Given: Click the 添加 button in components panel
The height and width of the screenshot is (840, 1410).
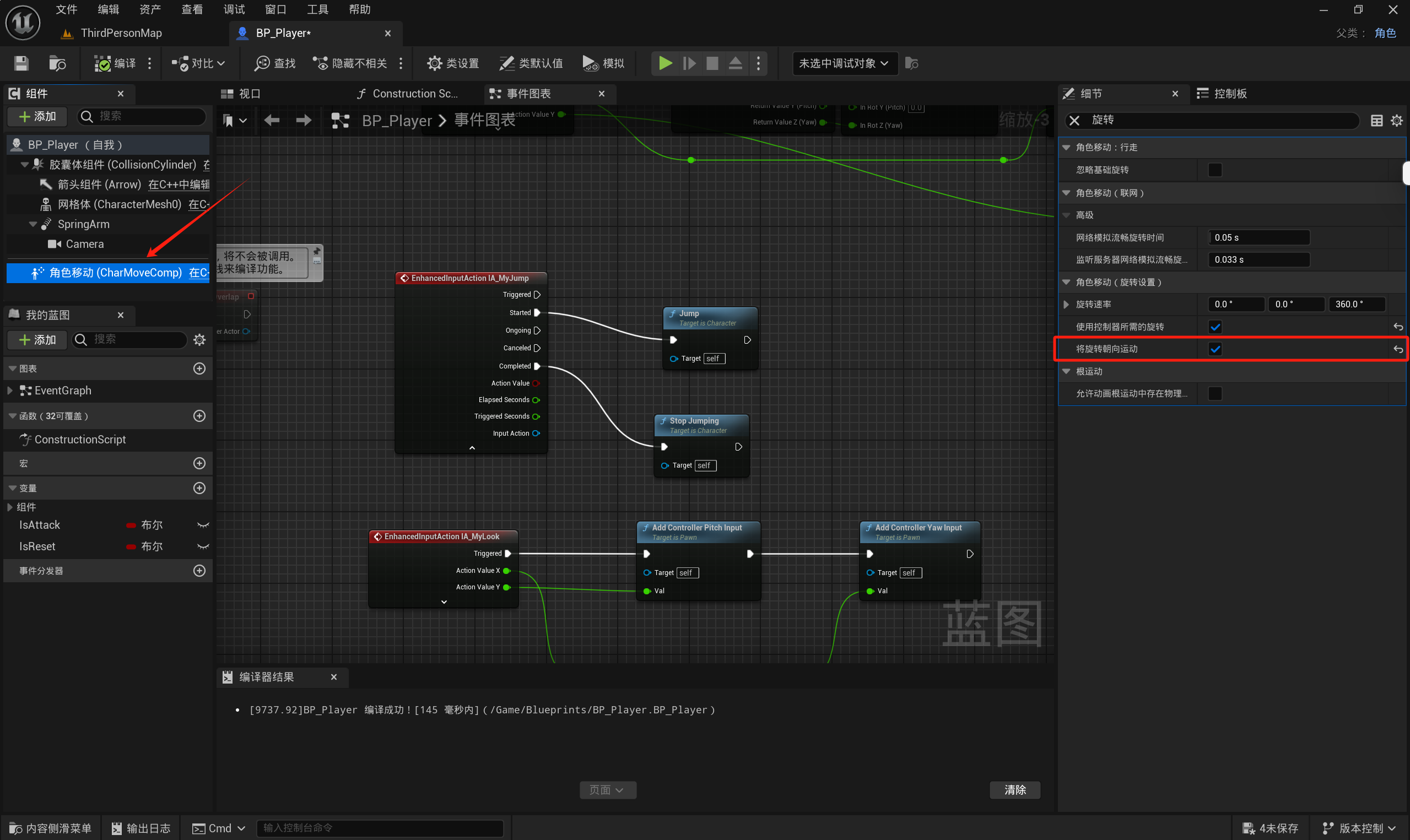Looking at the screenshot, I should (x=37, y=117).
